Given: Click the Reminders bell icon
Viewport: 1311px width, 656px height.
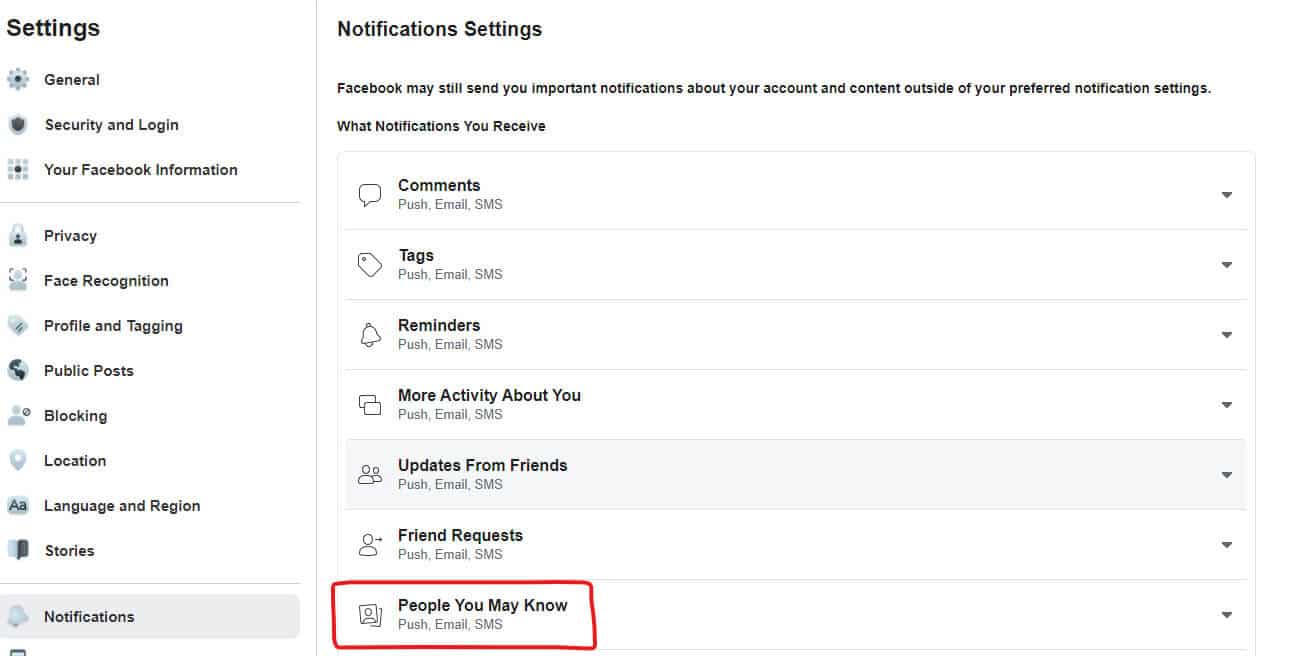Looking at the screenshot, I should (x=370, y=335).
